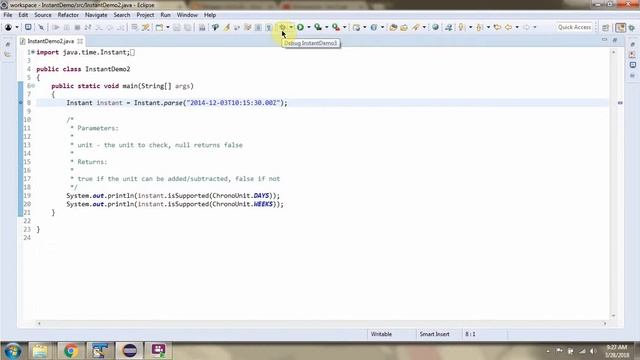Open the Search menu
This screenshot has width=640, height=360.
pos(122,15)
